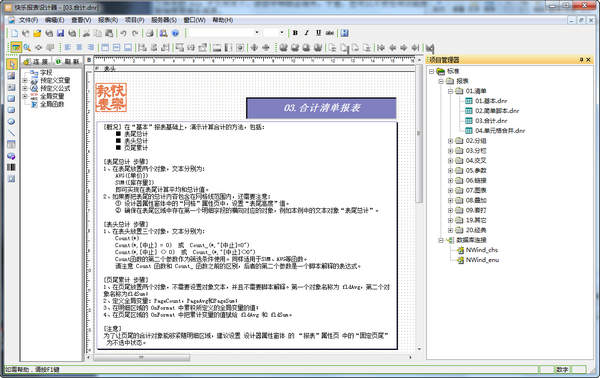
Task: Click the previous page left arrow
Action: pos(392,47)
